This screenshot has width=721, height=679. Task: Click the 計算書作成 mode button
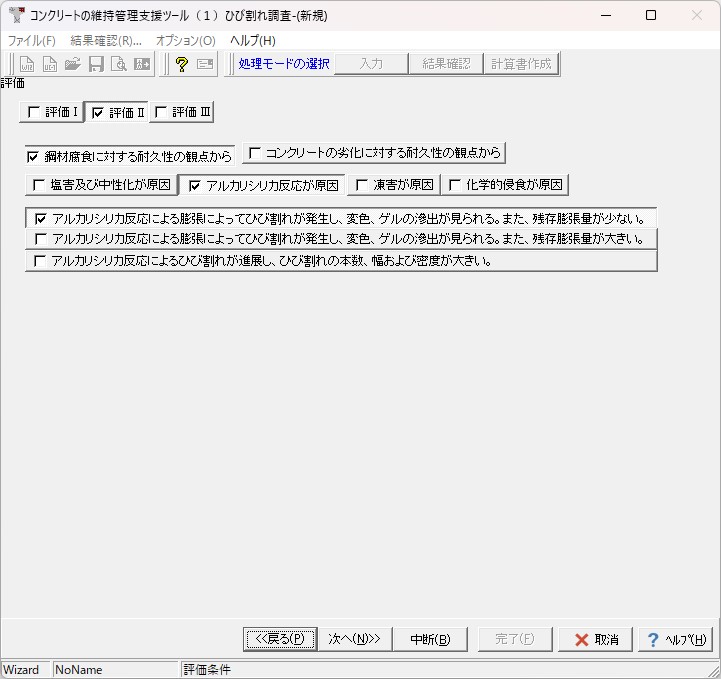pyautogui.click(x=521, y=63)
